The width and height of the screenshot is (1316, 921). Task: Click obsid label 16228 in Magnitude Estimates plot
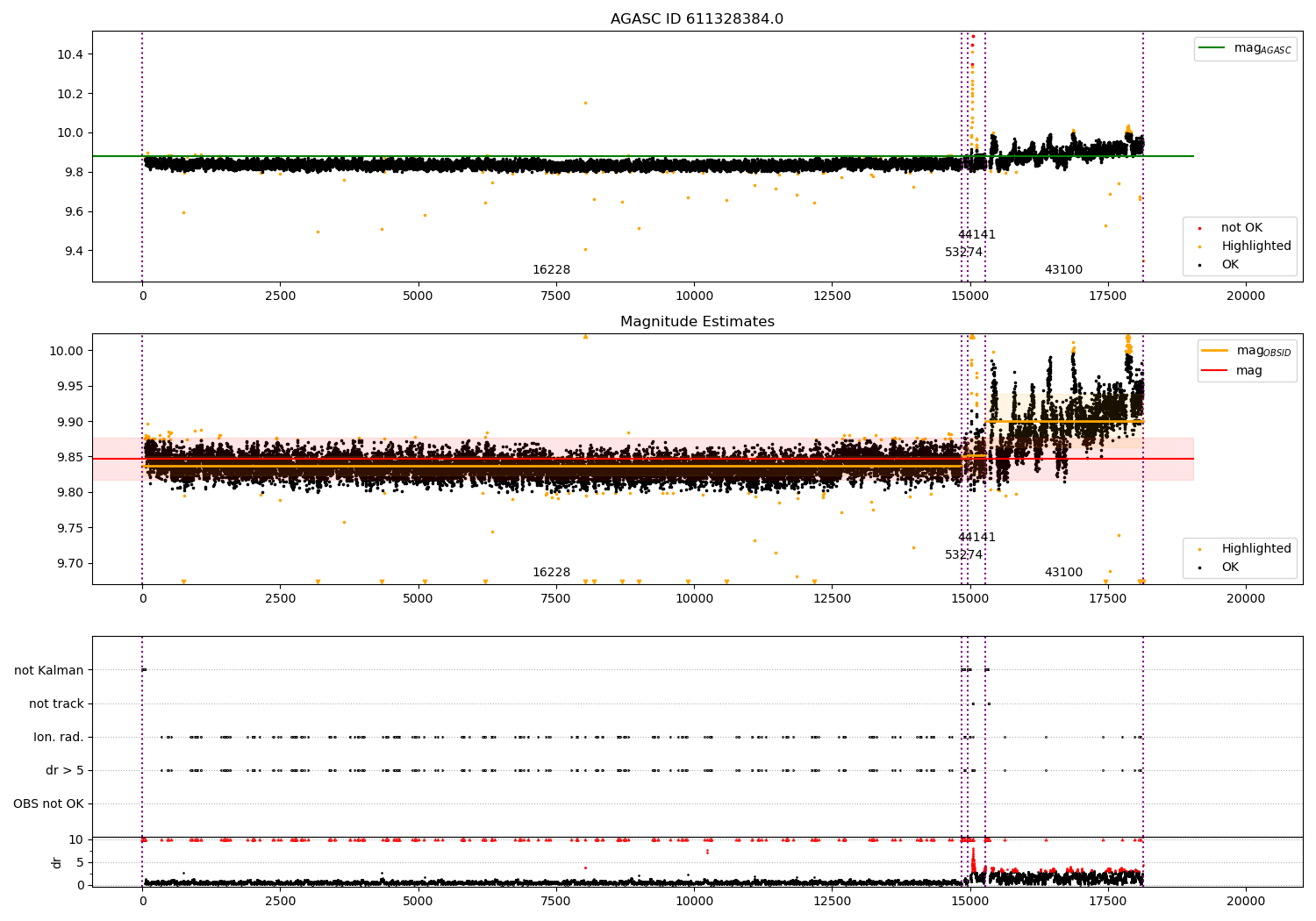tap(551, 573)
